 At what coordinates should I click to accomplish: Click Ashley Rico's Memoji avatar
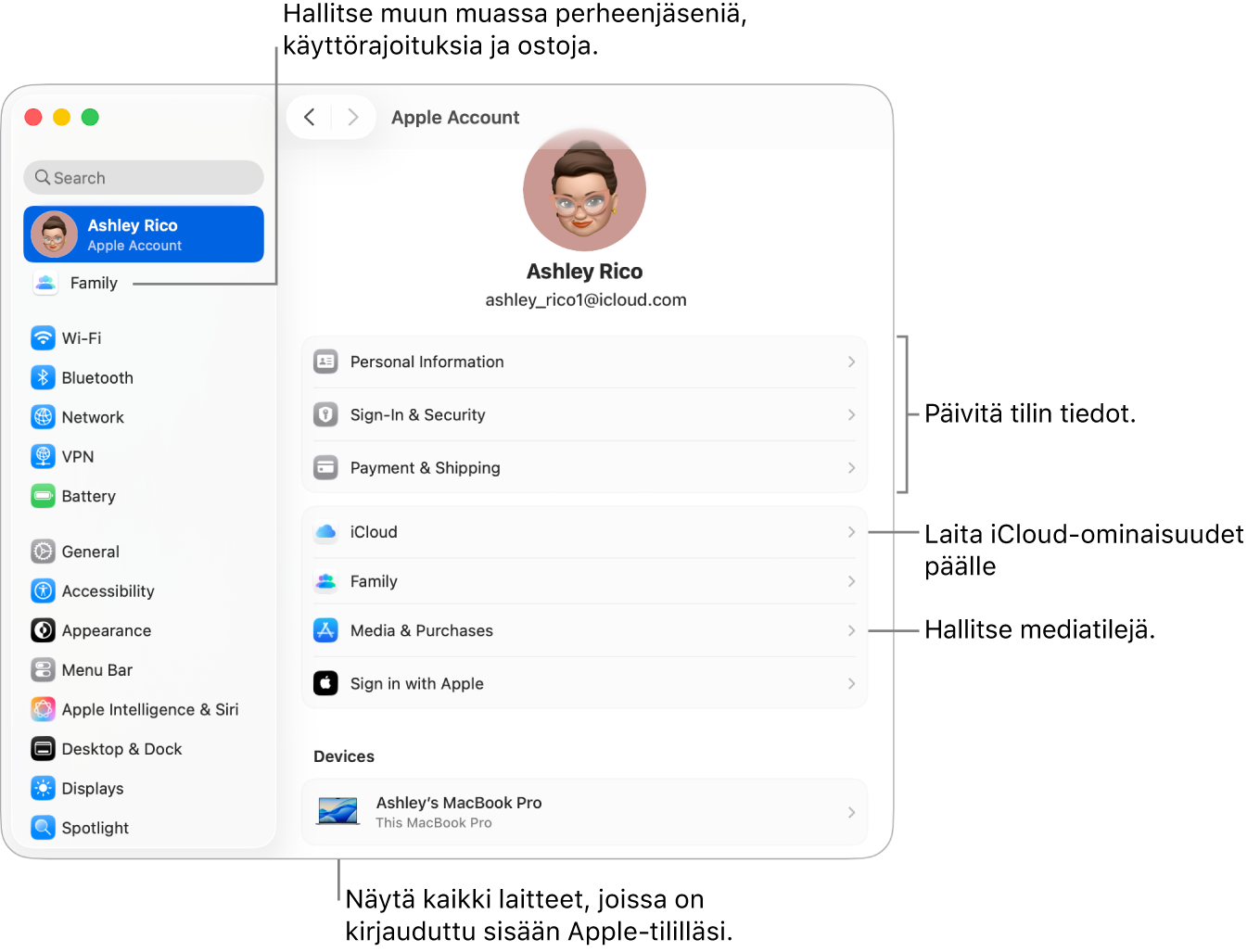(584, 189)
